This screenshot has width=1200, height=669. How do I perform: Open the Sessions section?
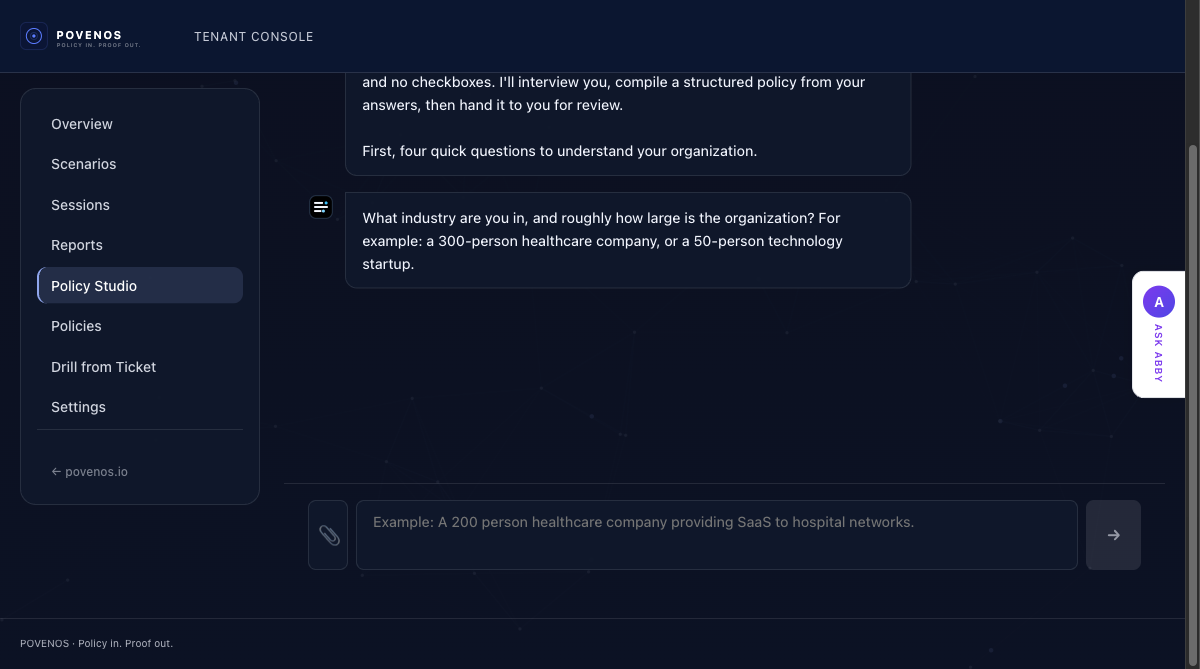pyautogui.click(x=80, y=205)
